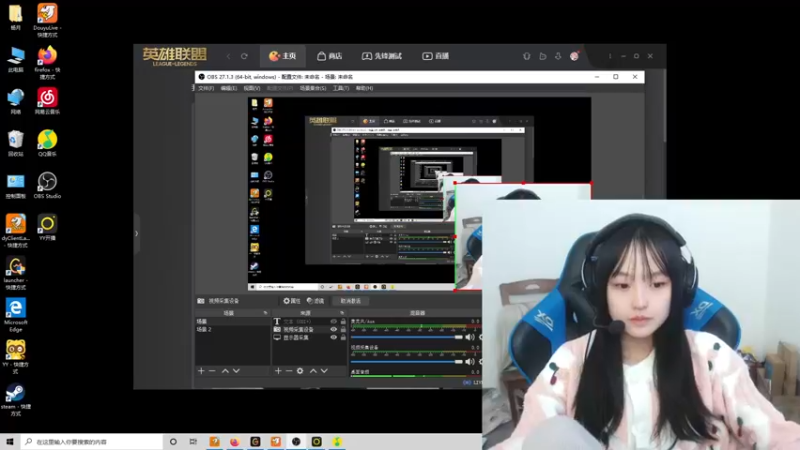The image size is (800, 450).
Task: Select Steam desktop shortcut
Action: [x=16, y=399]
